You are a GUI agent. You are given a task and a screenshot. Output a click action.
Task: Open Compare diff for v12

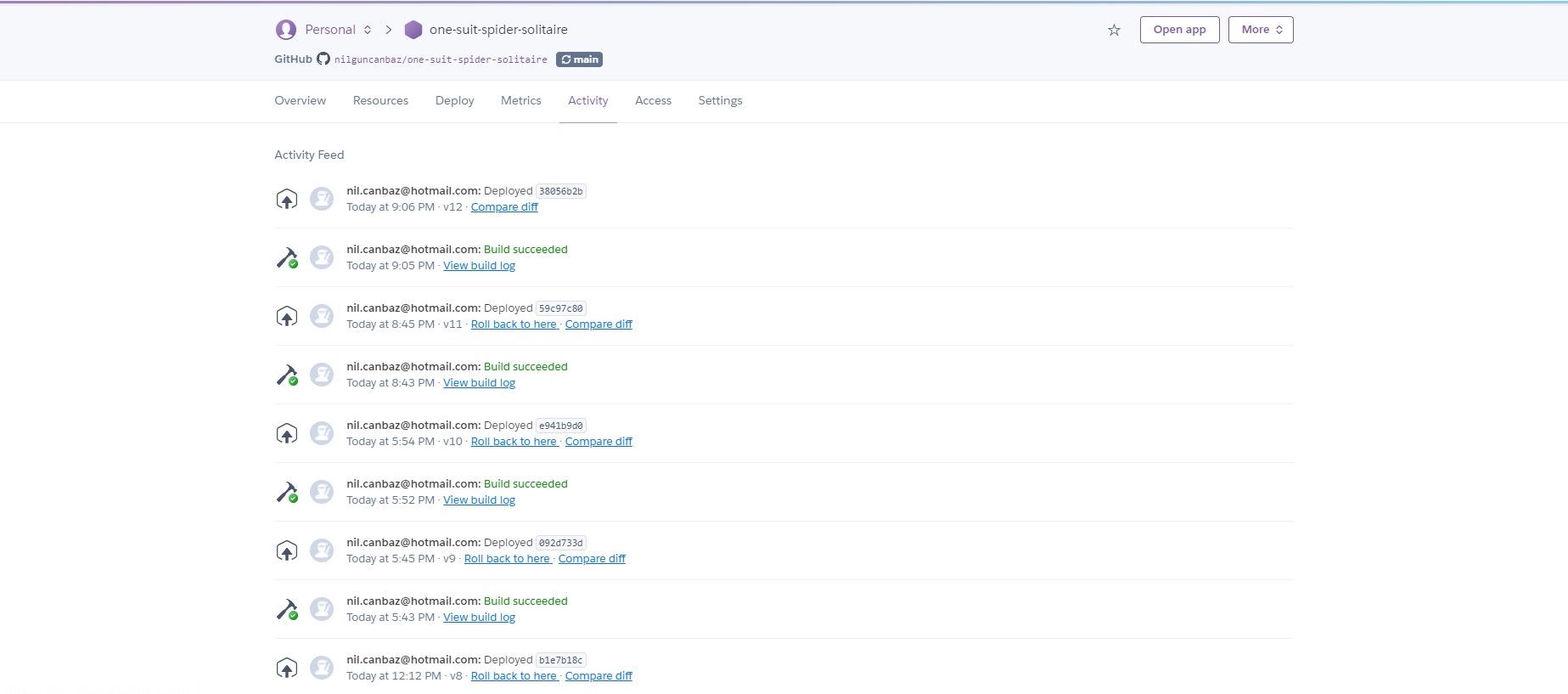[504, 207]
